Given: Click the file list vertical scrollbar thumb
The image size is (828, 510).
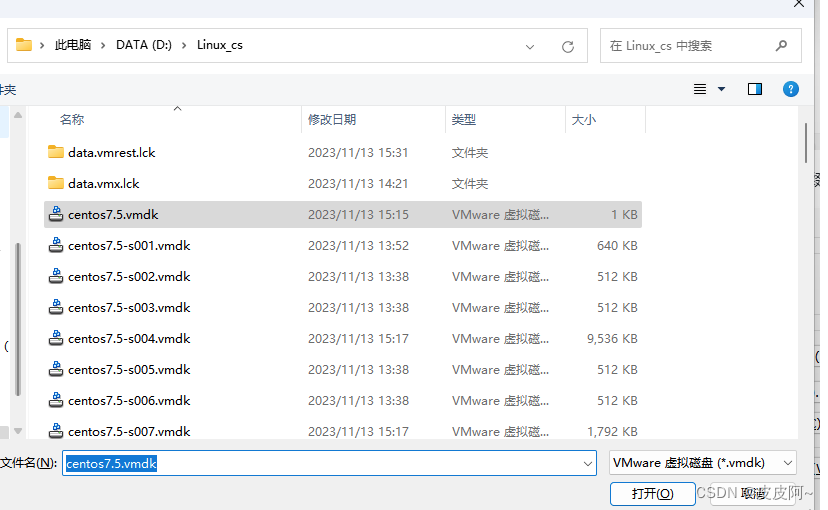Looking at the screenshot, I should click(806, 143).
